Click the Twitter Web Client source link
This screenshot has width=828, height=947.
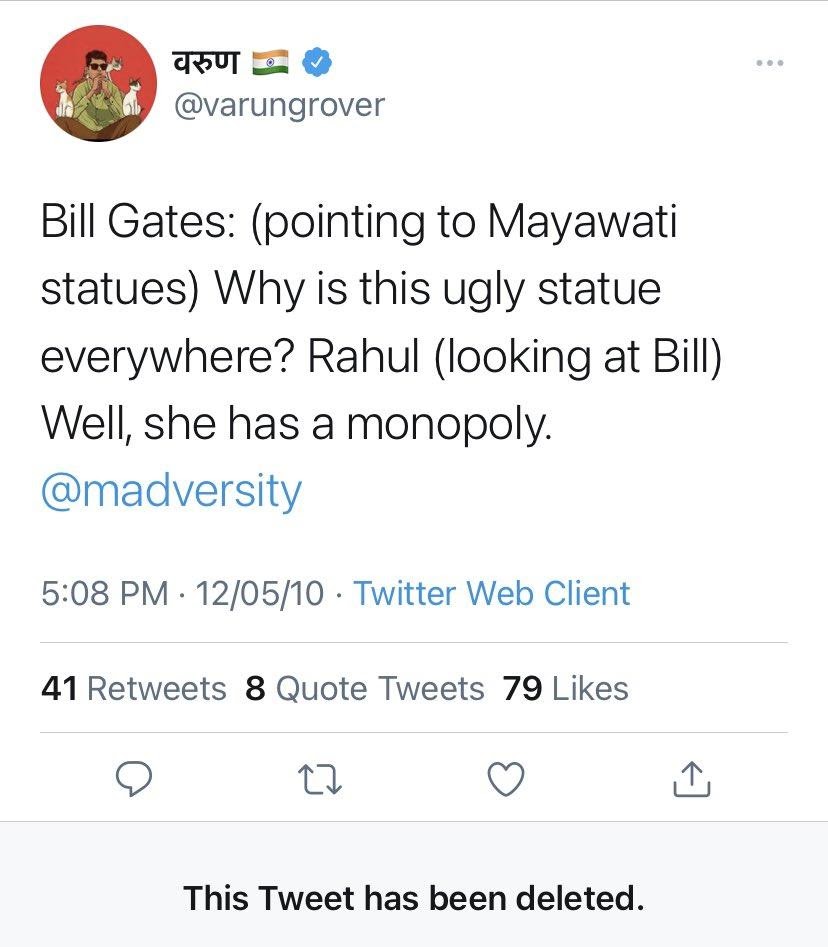491,593
